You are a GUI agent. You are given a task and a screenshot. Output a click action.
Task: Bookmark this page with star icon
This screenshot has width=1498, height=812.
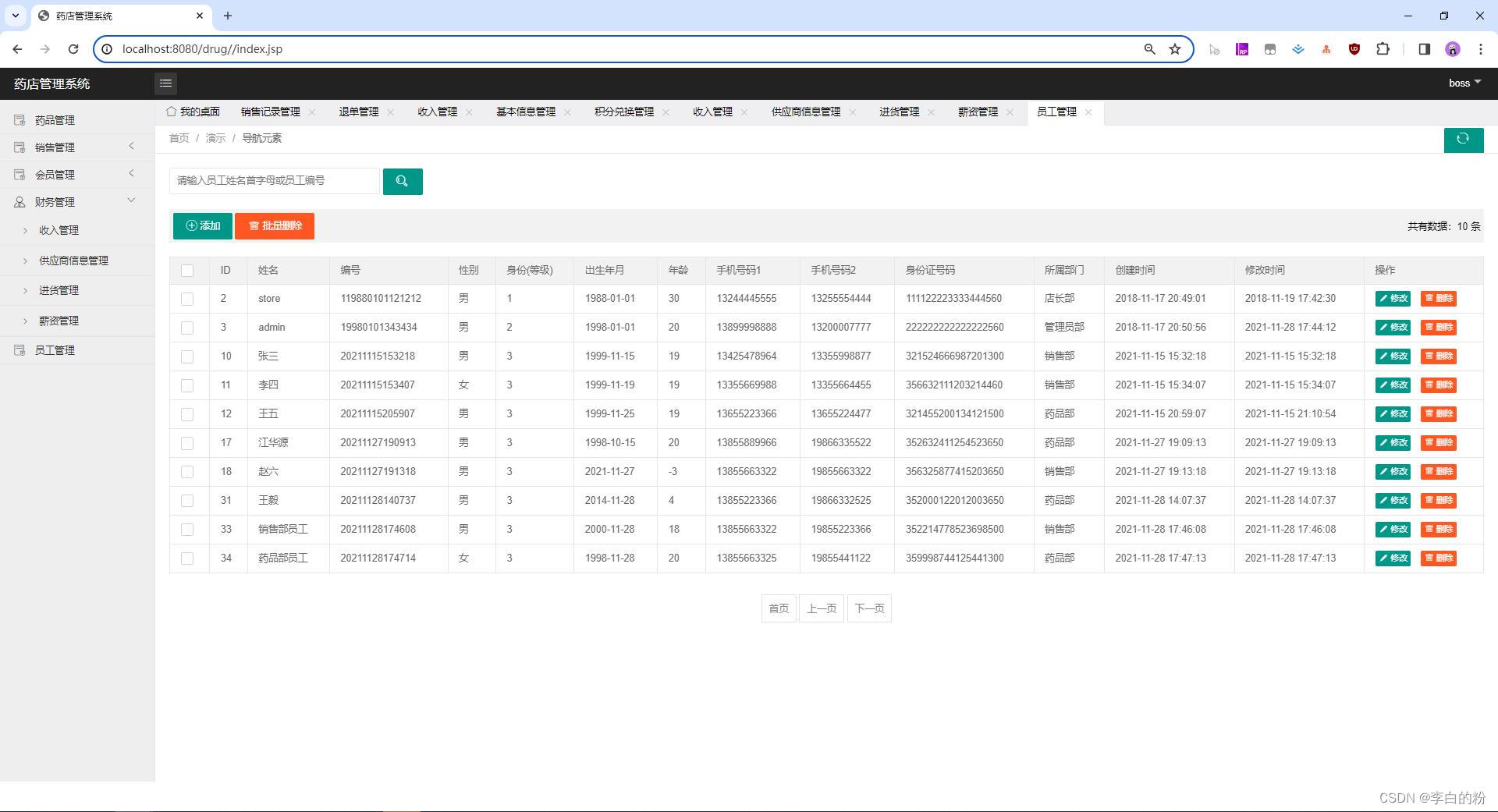click(x=1175, y=48)
